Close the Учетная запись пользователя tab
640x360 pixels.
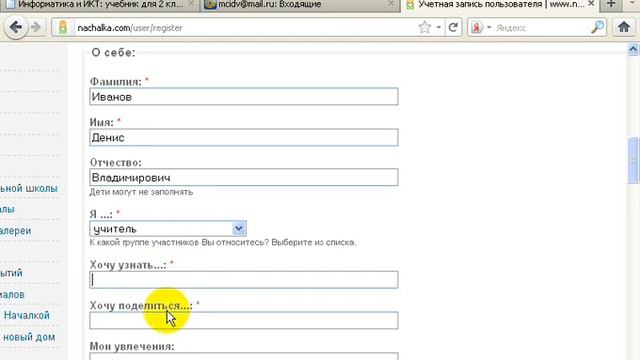click(591, 4)
